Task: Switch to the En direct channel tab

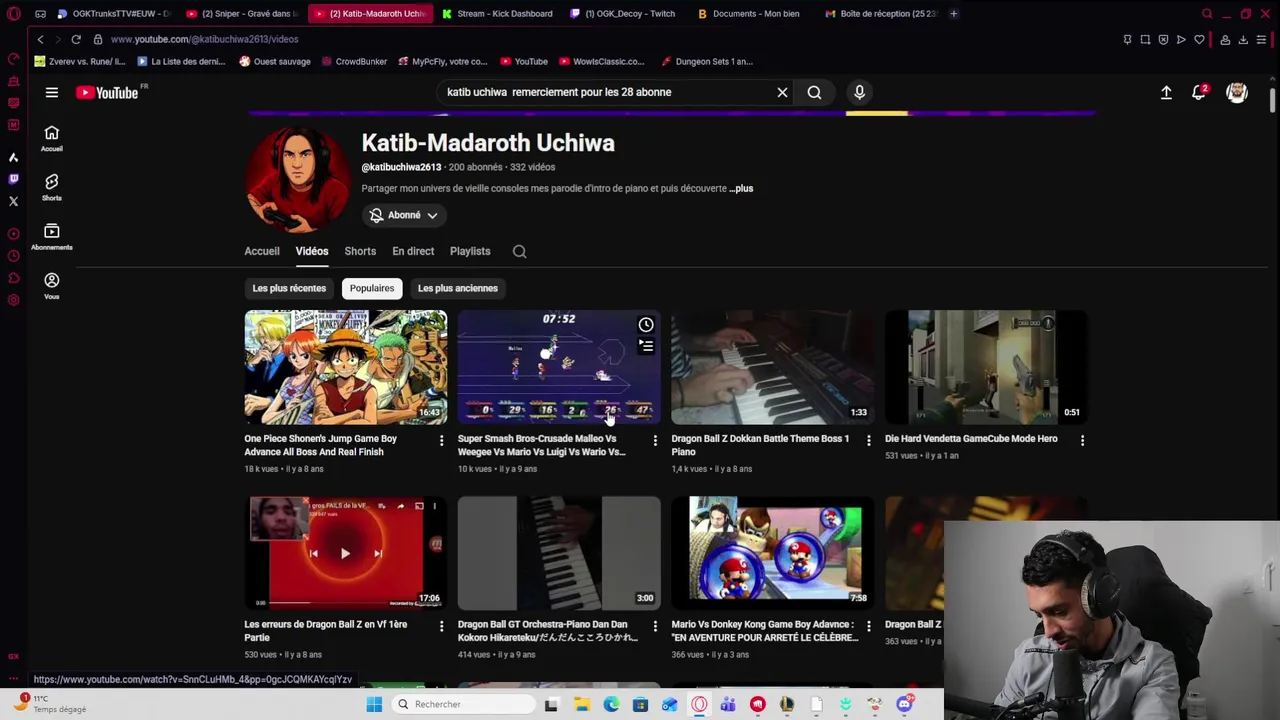Action: coord(413,251)
